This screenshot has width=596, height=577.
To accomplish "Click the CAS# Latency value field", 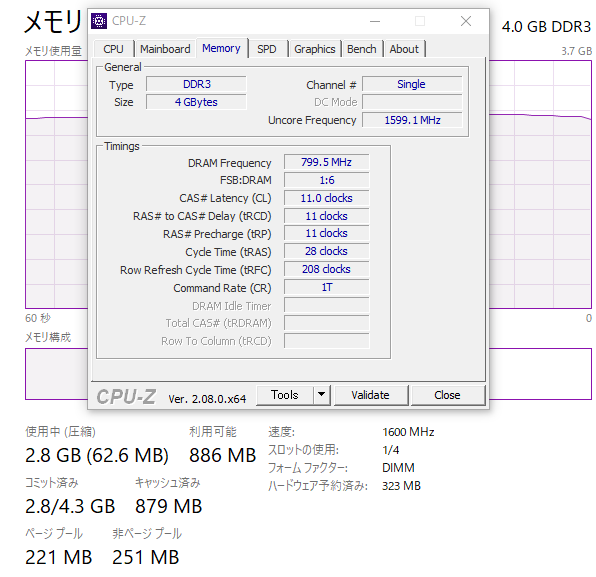I will [327, 198].
